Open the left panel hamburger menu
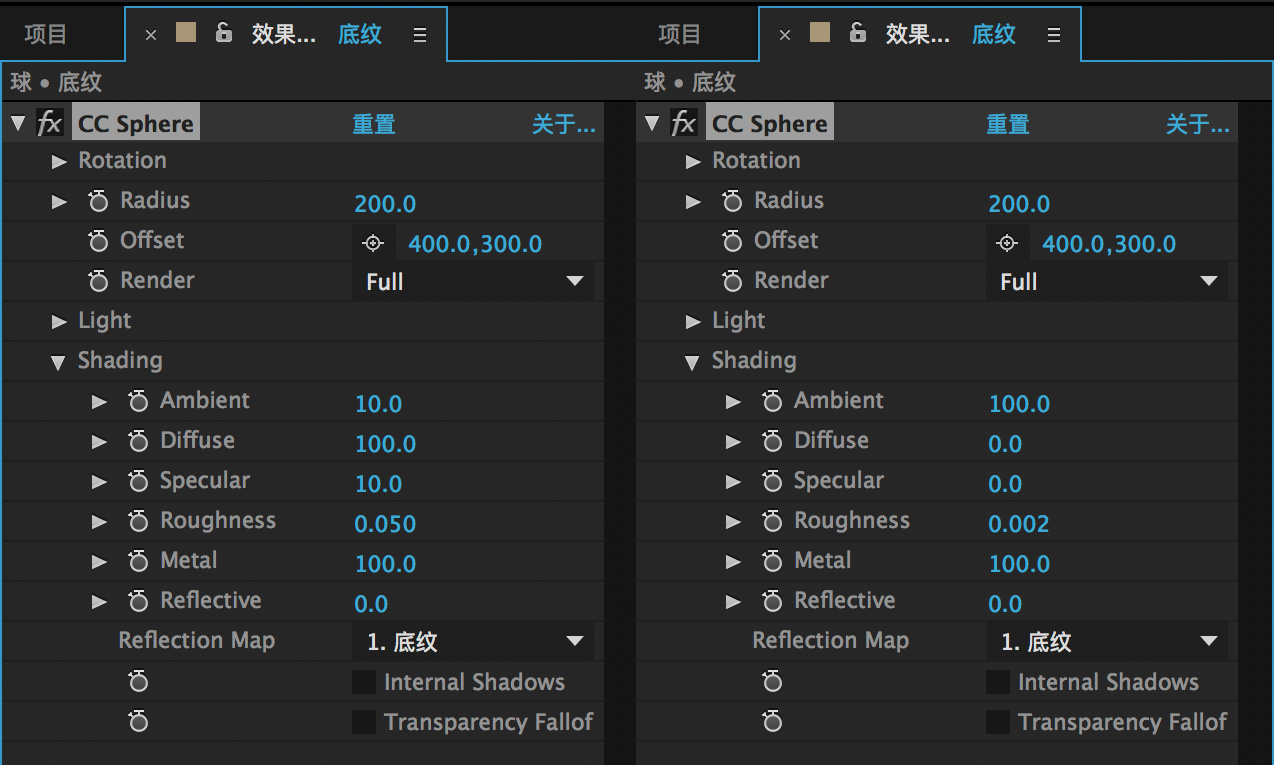 420,35
